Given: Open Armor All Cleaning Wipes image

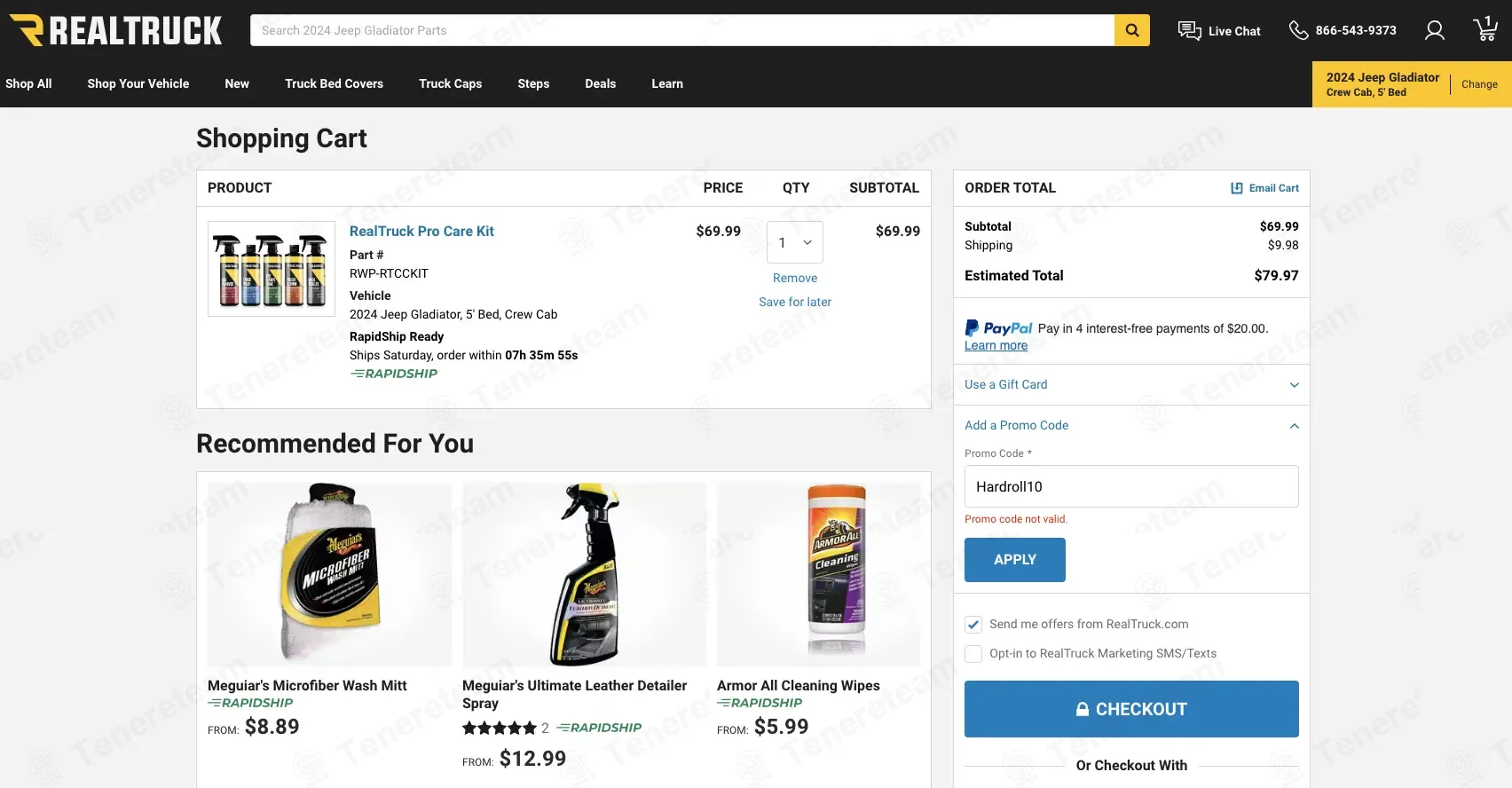Looking at the screenshot, I should point(818,574).
